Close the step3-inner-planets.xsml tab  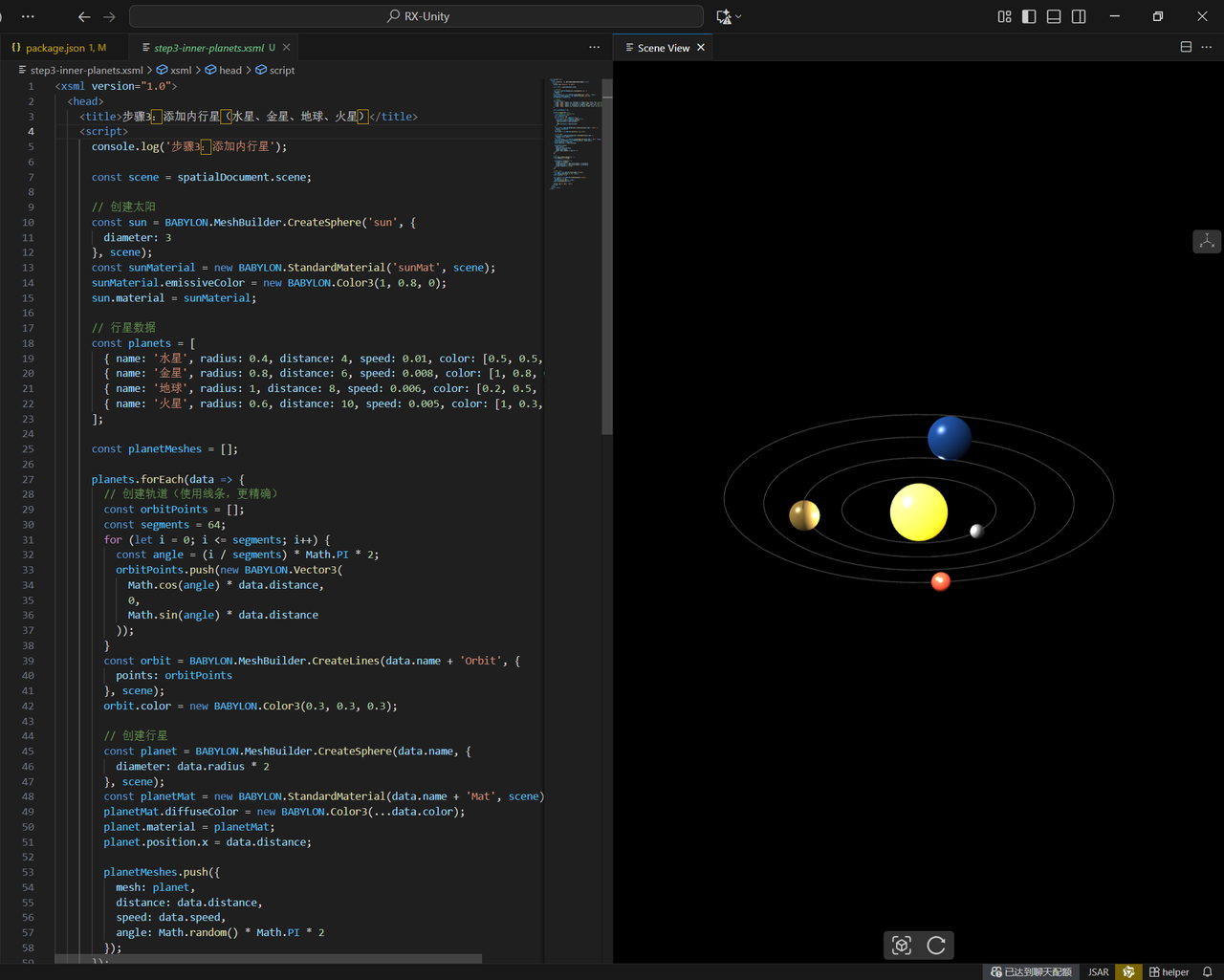[286, 47]
